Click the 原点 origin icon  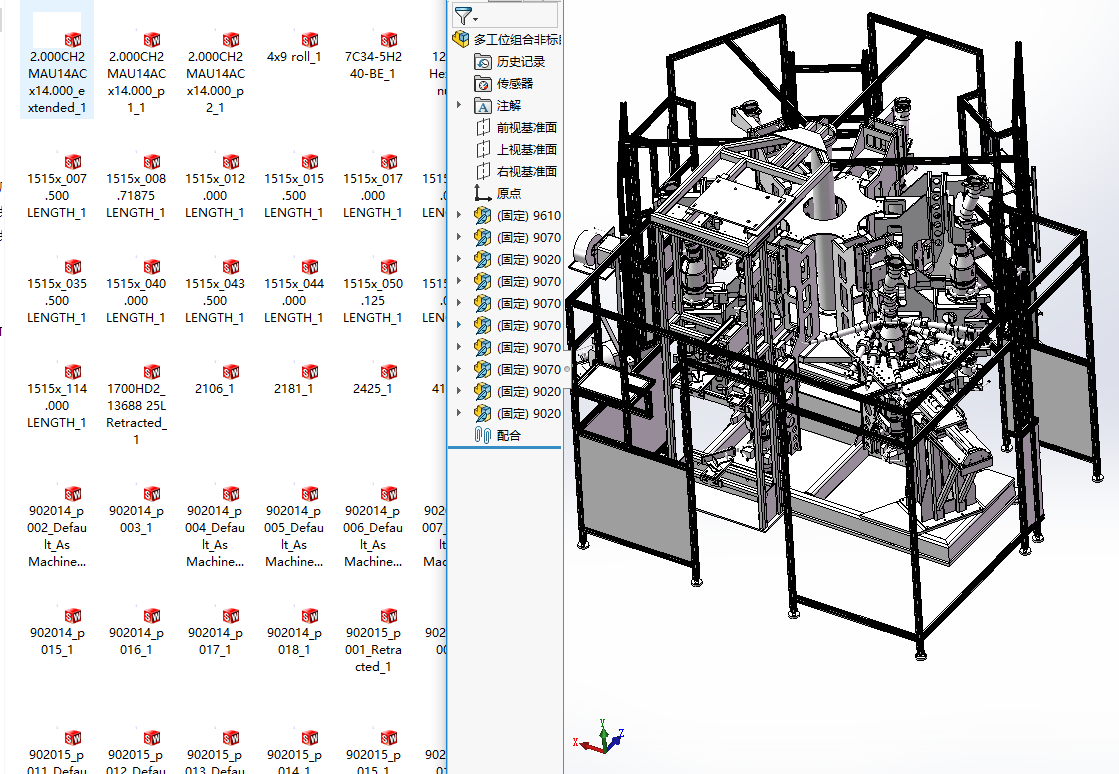click(483, 194)
